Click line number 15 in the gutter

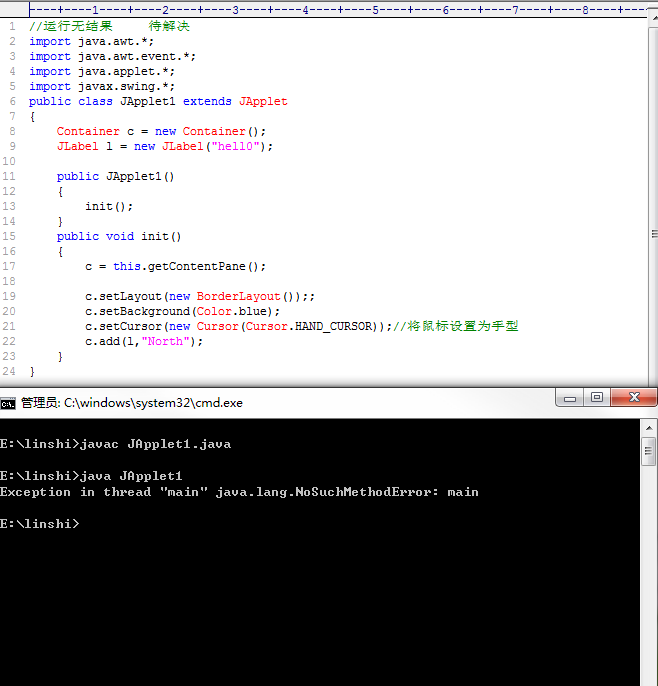click(x=9, y=236)
